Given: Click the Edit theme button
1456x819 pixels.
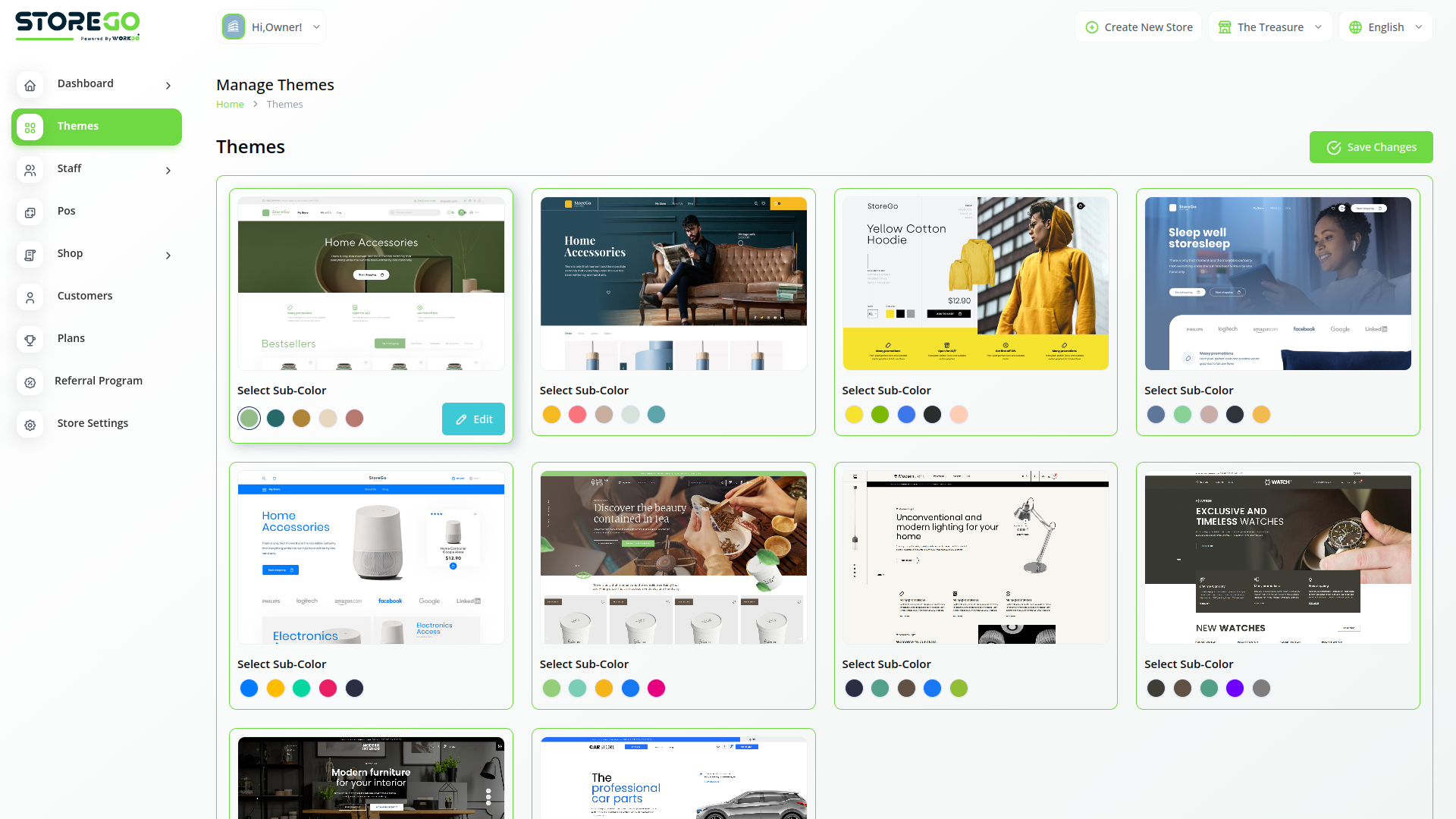Looking at the screenshot, I should pos(473,419).
